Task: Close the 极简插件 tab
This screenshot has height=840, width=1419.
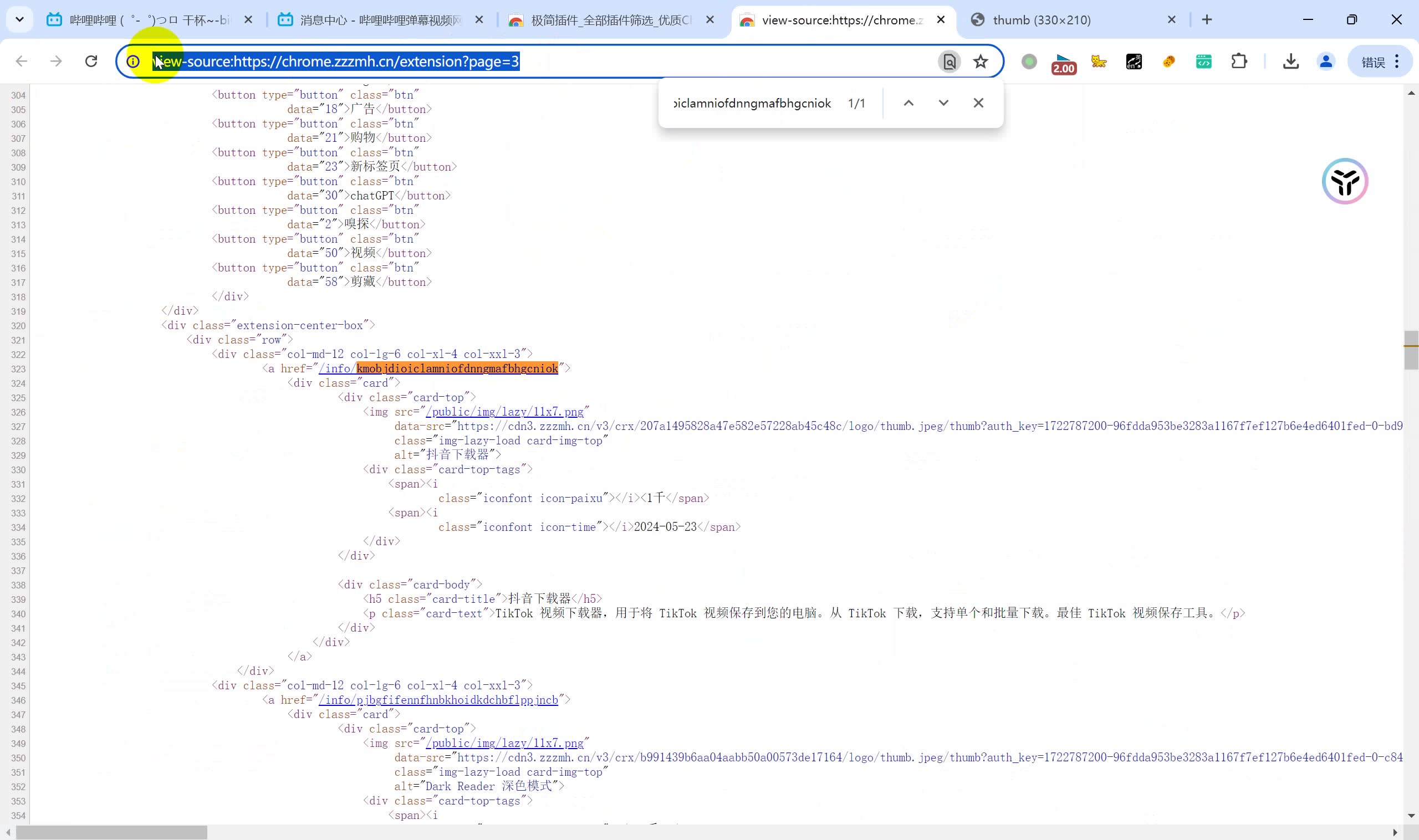Action: 710,20
